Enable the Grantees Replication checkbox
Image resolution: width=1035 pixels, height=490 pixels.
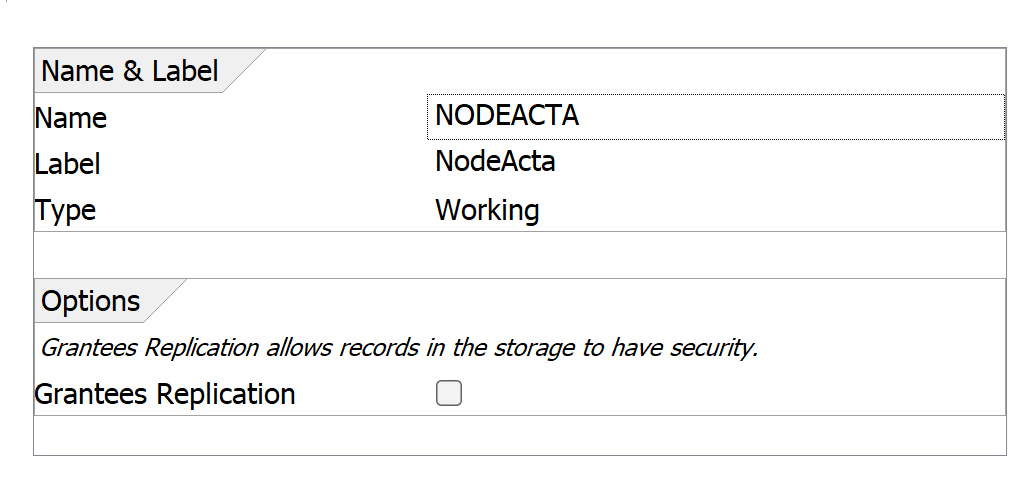449,394
